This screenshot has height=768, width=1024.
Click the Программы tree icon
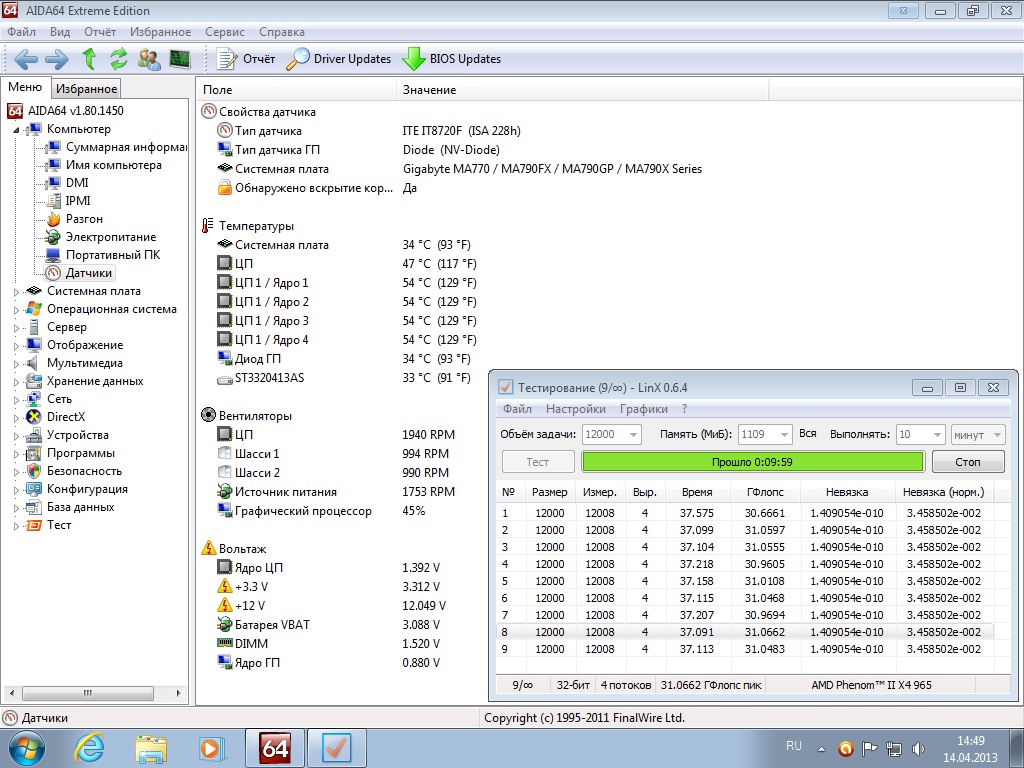pyautogui.click(x=34, y=453)
